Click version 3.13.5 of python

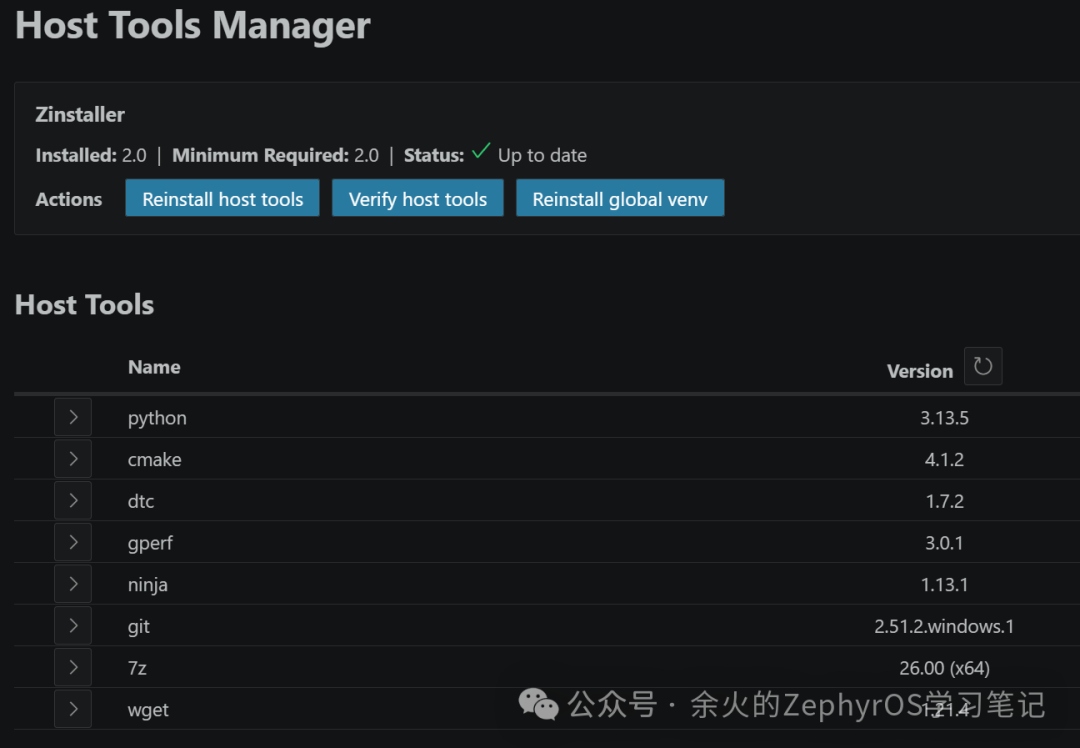944,418
